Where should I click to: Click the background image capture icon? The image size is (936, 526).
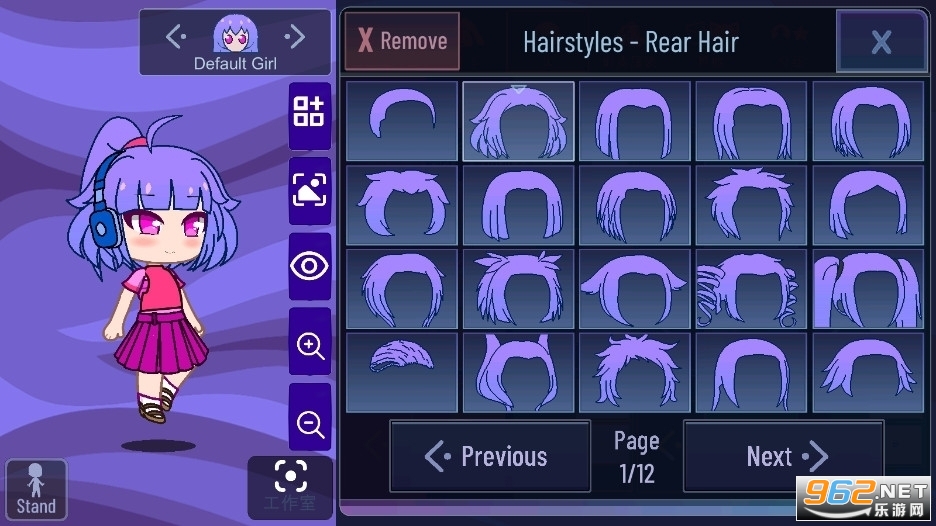(x=309, y=190)
